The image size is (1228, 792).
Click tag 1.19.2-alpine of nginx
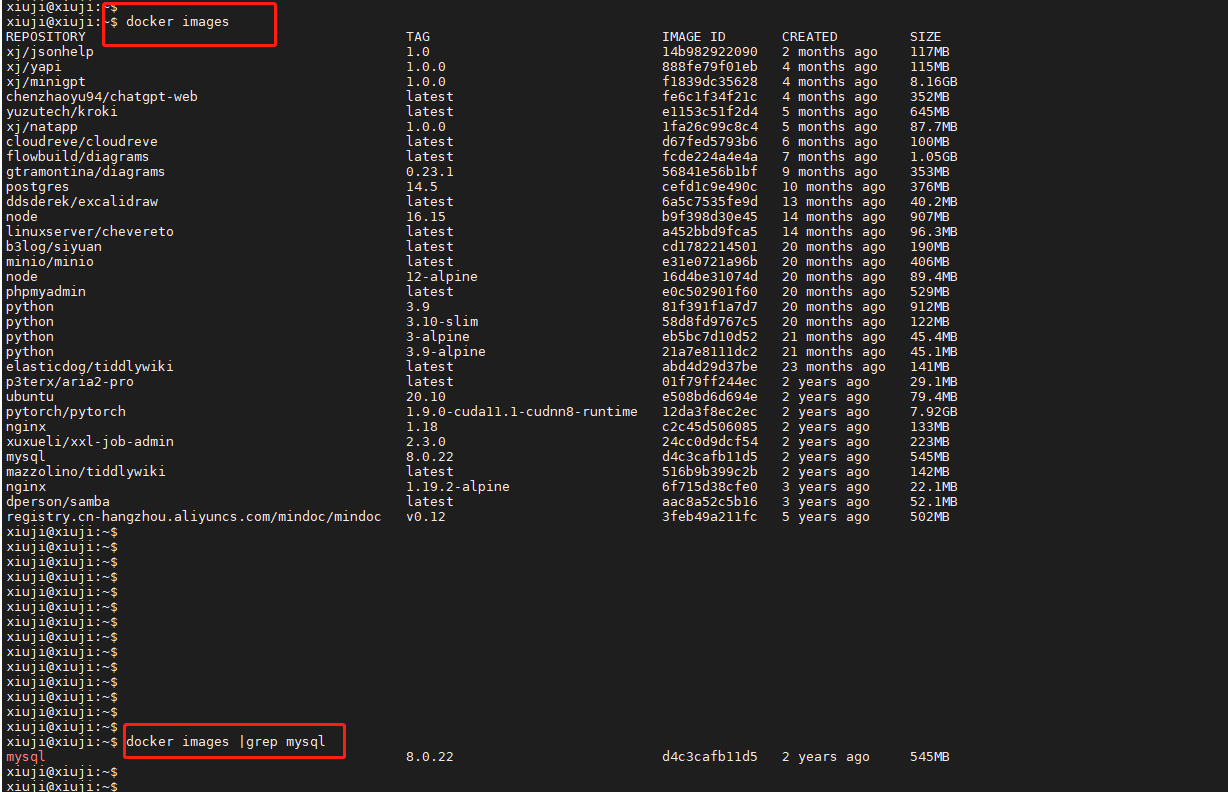[x=458, y=486]
